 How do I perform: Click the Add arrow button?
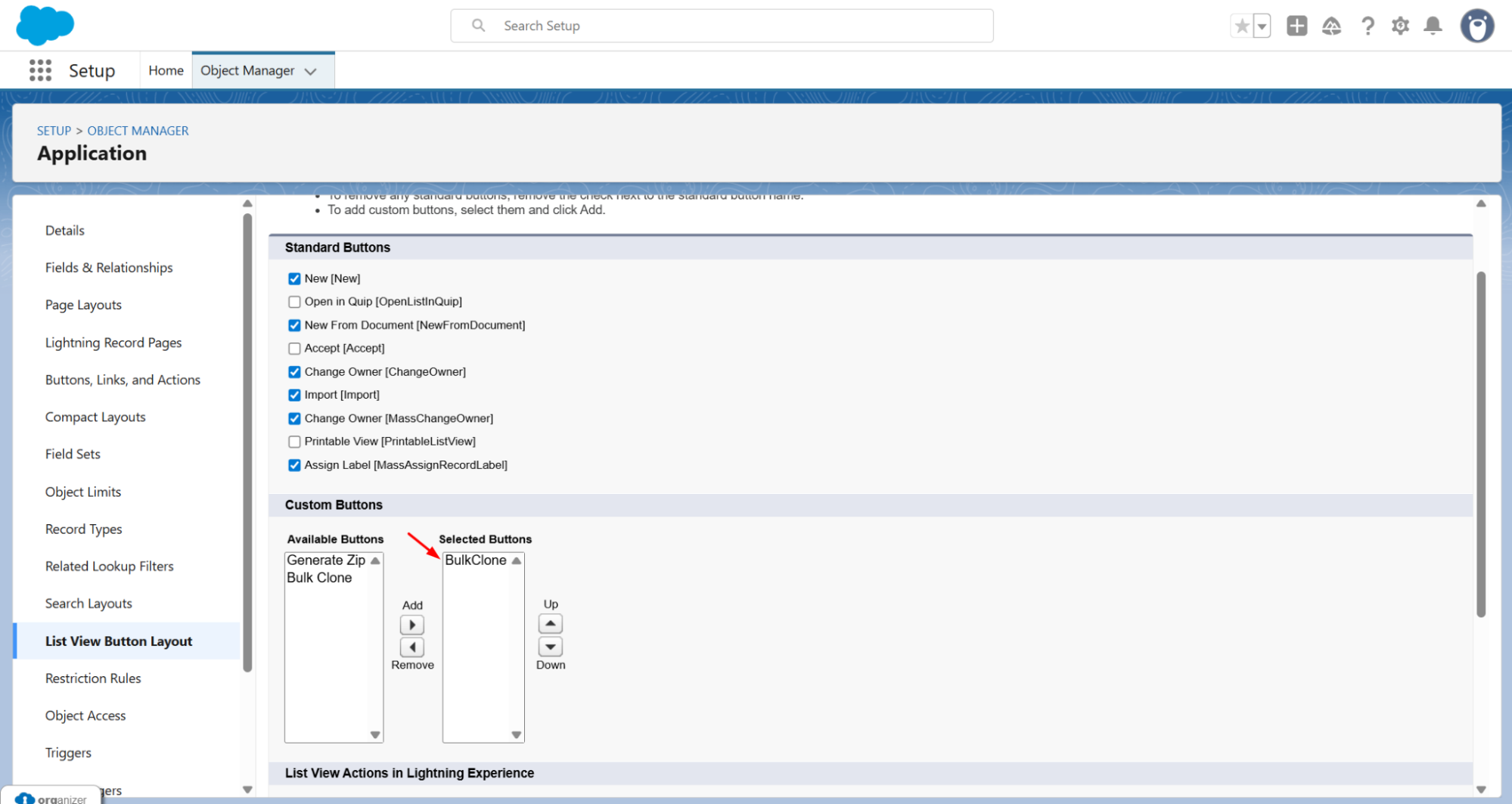[x=411, y=625]
